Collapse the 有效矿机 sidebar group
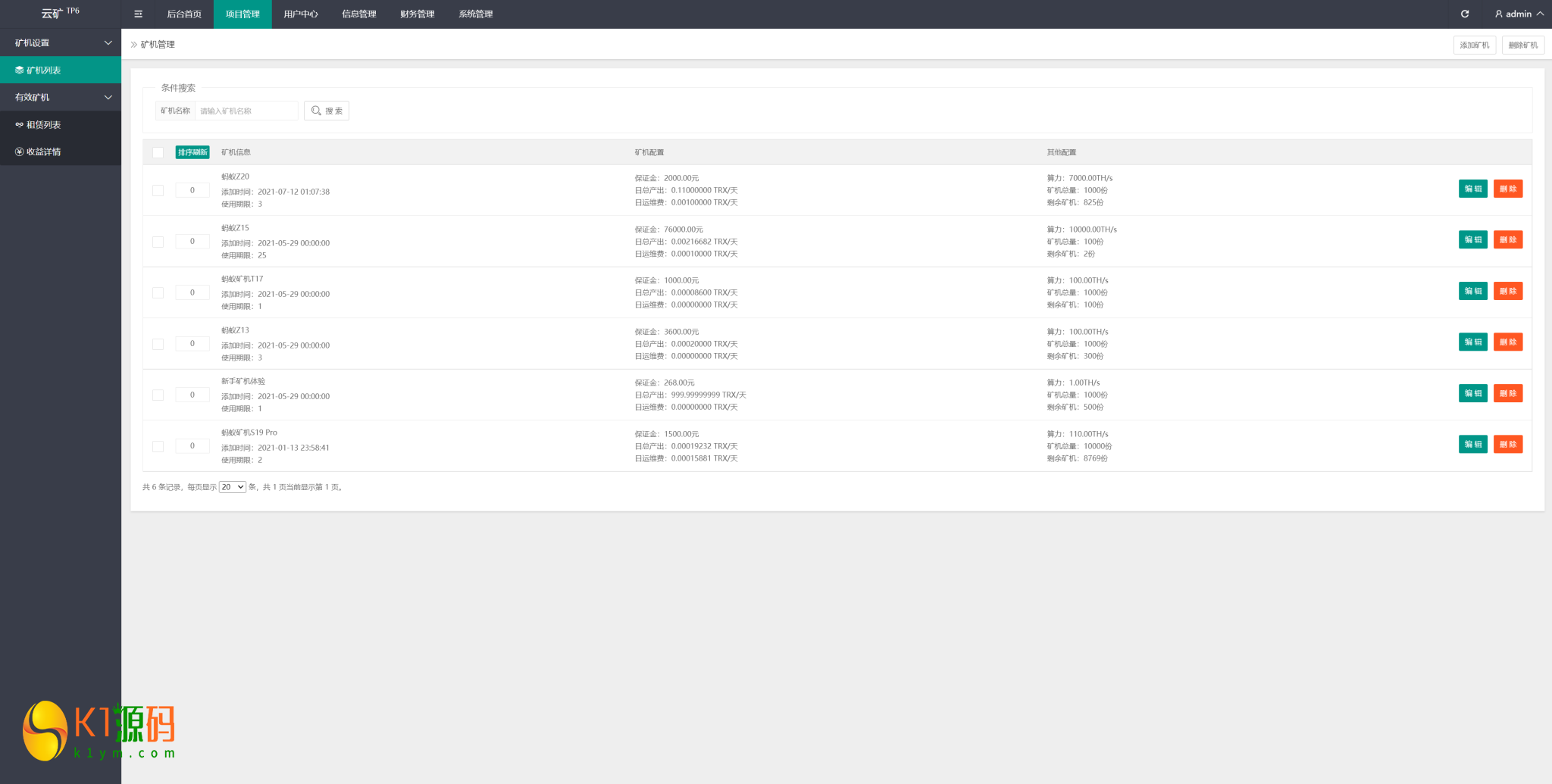This screenshot has width=1552, height=784. click(61, 97)
